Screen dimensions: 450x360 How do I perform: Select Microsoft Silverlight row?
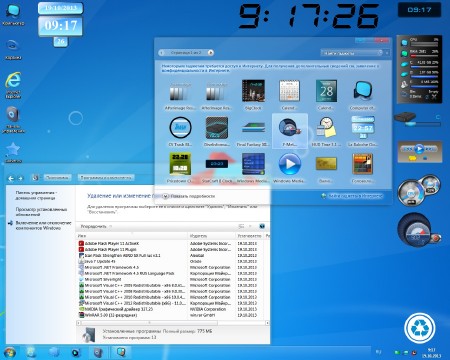pyautogui.click(x=172, y=280)
